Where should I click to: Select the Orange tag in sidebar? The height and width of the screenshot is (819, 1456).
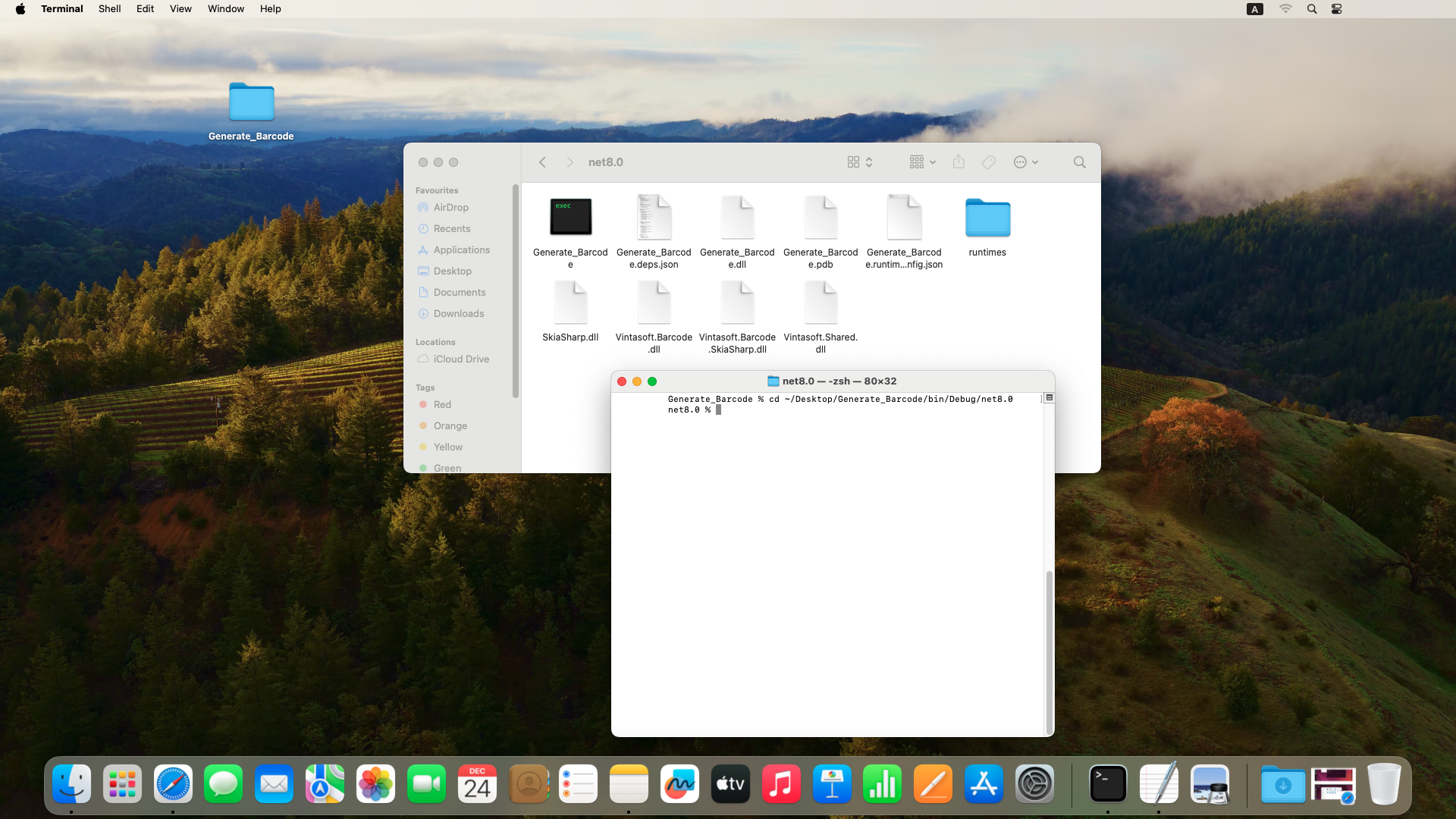(450, 425)
